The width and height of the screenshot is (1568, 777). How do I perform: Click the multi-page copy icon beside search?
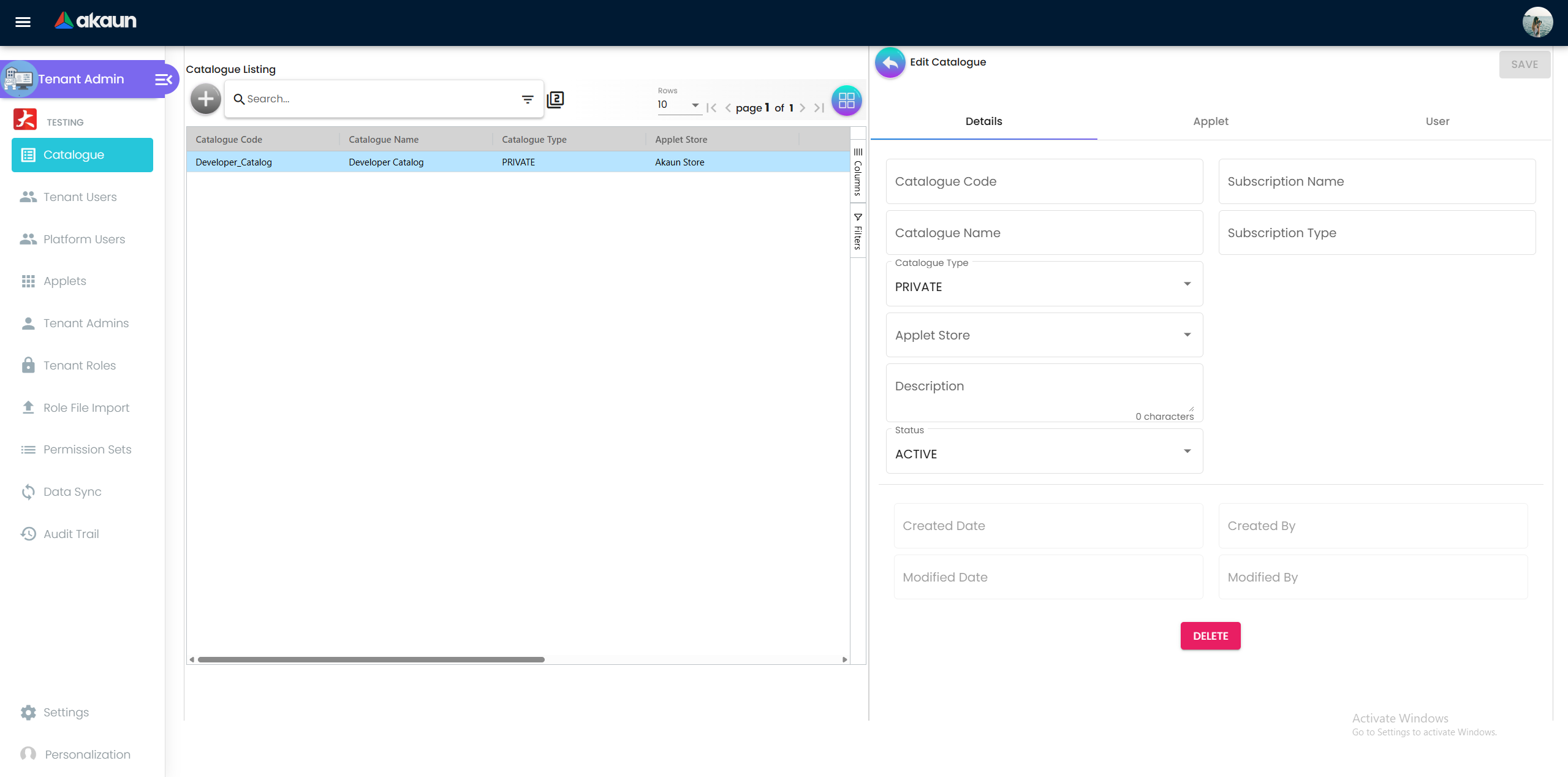click(555, 99)
